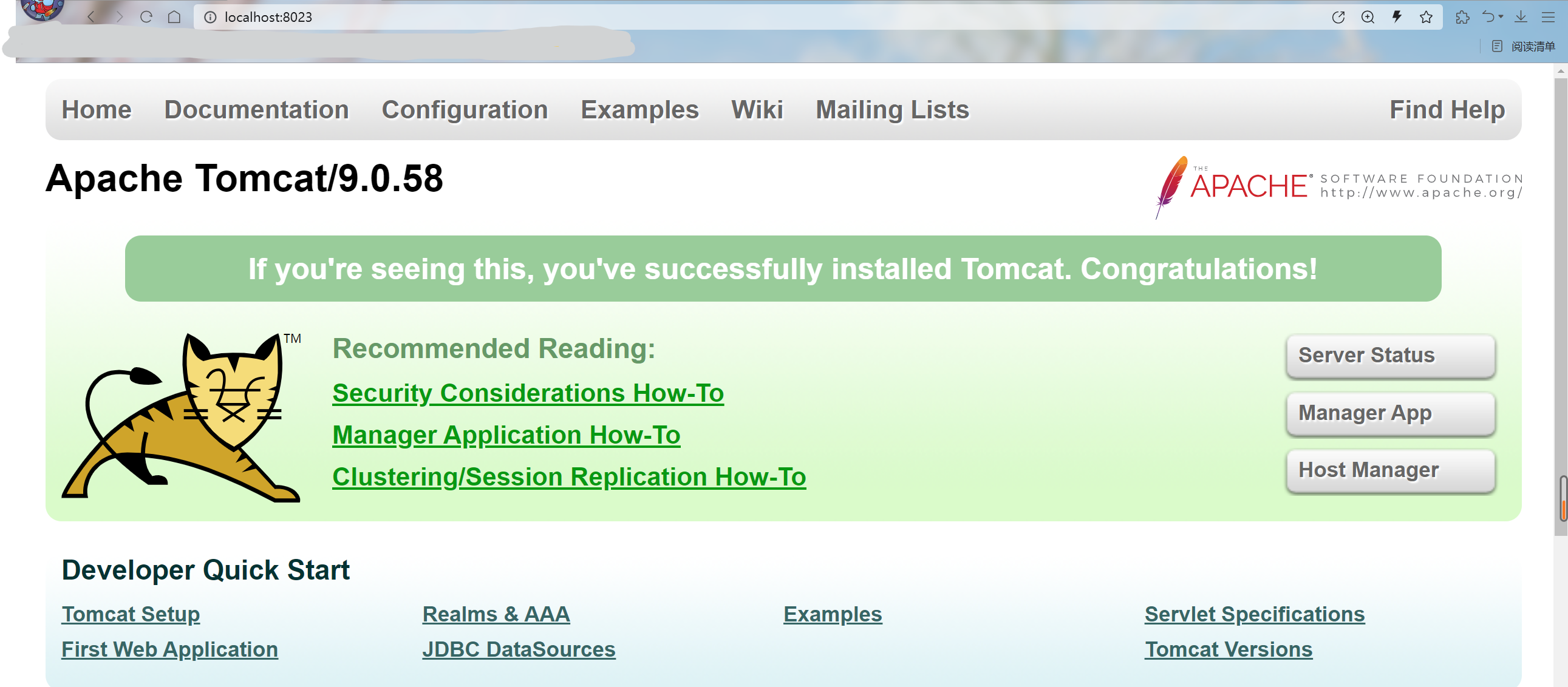View site info icon beside localhost:8023
Screen dimensions: 1568x687
(210, 17)
